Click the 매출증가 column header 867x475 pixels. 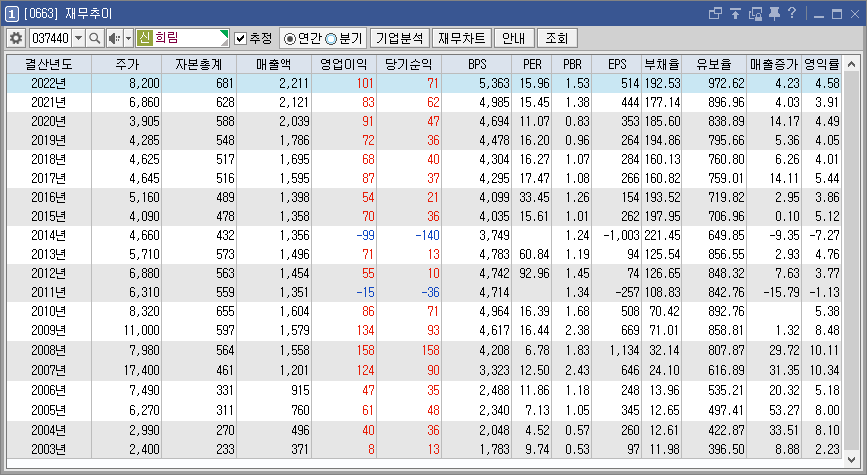pos(774,64)
